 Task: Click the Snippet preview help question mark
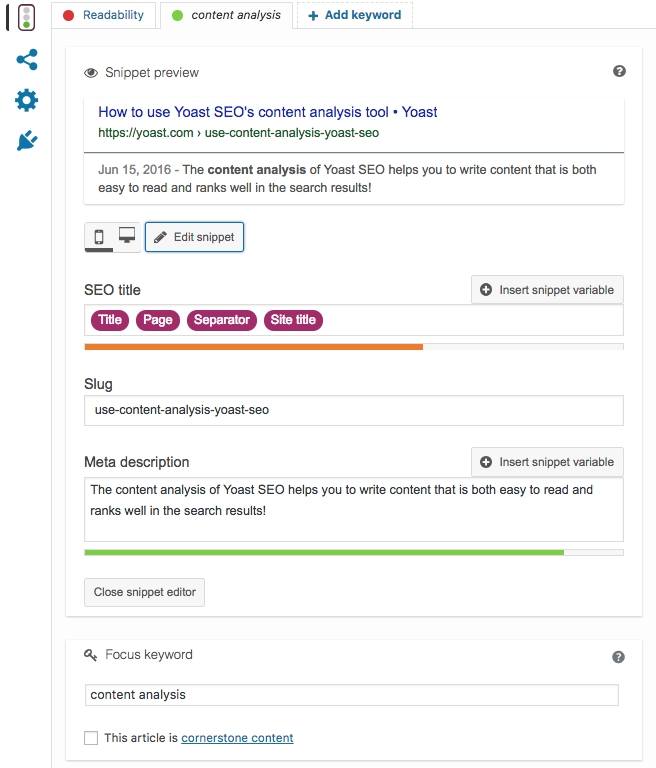pos(619,72)
